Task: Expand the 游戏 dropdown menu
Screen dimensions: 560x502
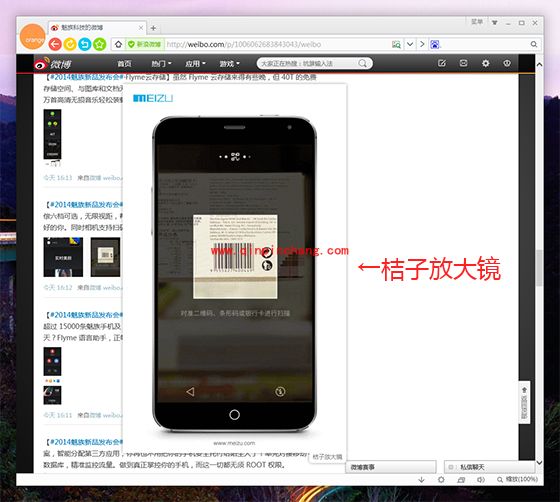Action: (229, 64)
